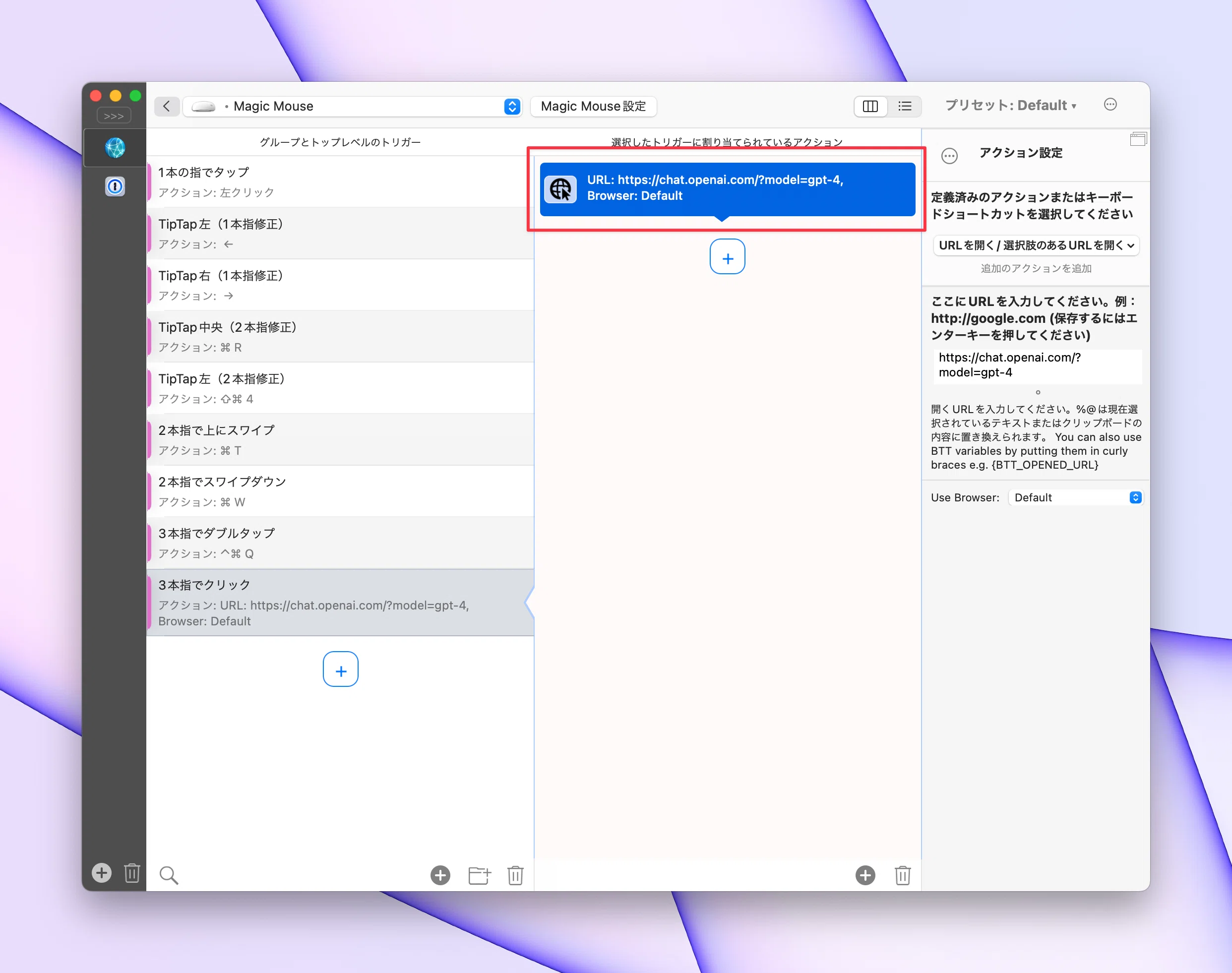
Task: Open trigger search magnifier icon
Action: point(169,875)
